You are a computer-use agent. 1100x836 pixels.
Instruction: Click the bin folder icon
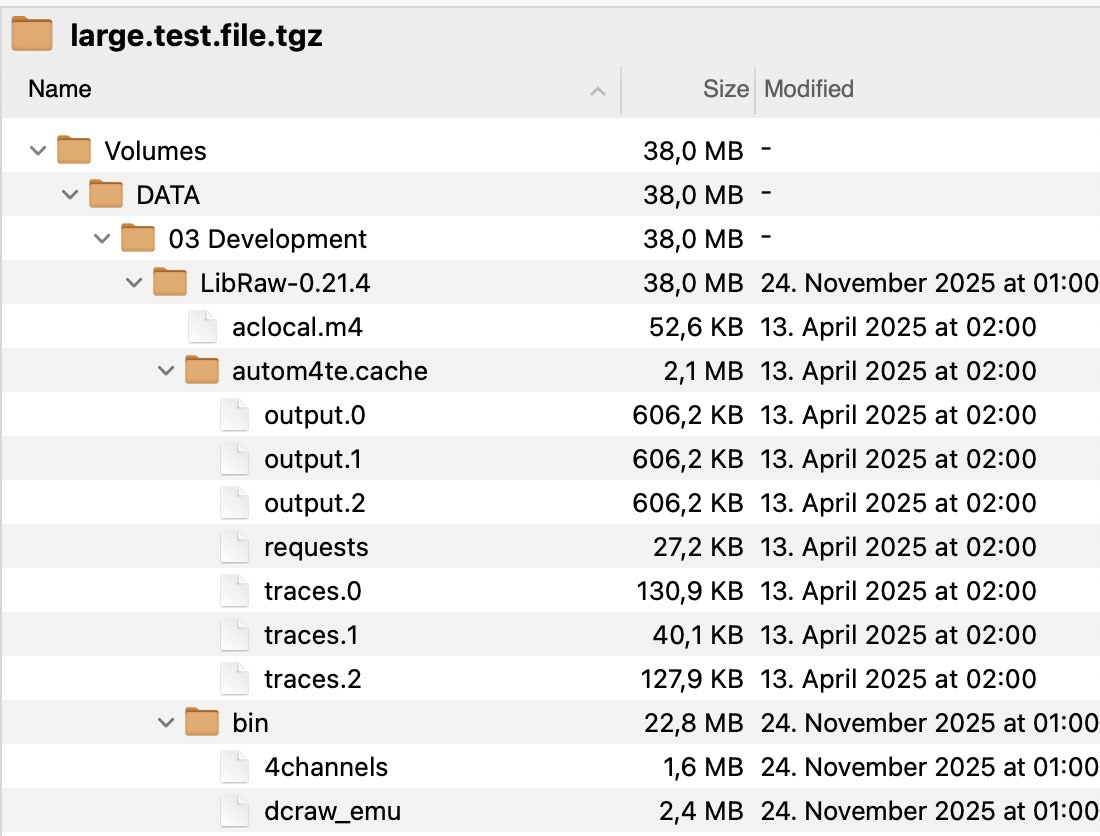(202, 722)
